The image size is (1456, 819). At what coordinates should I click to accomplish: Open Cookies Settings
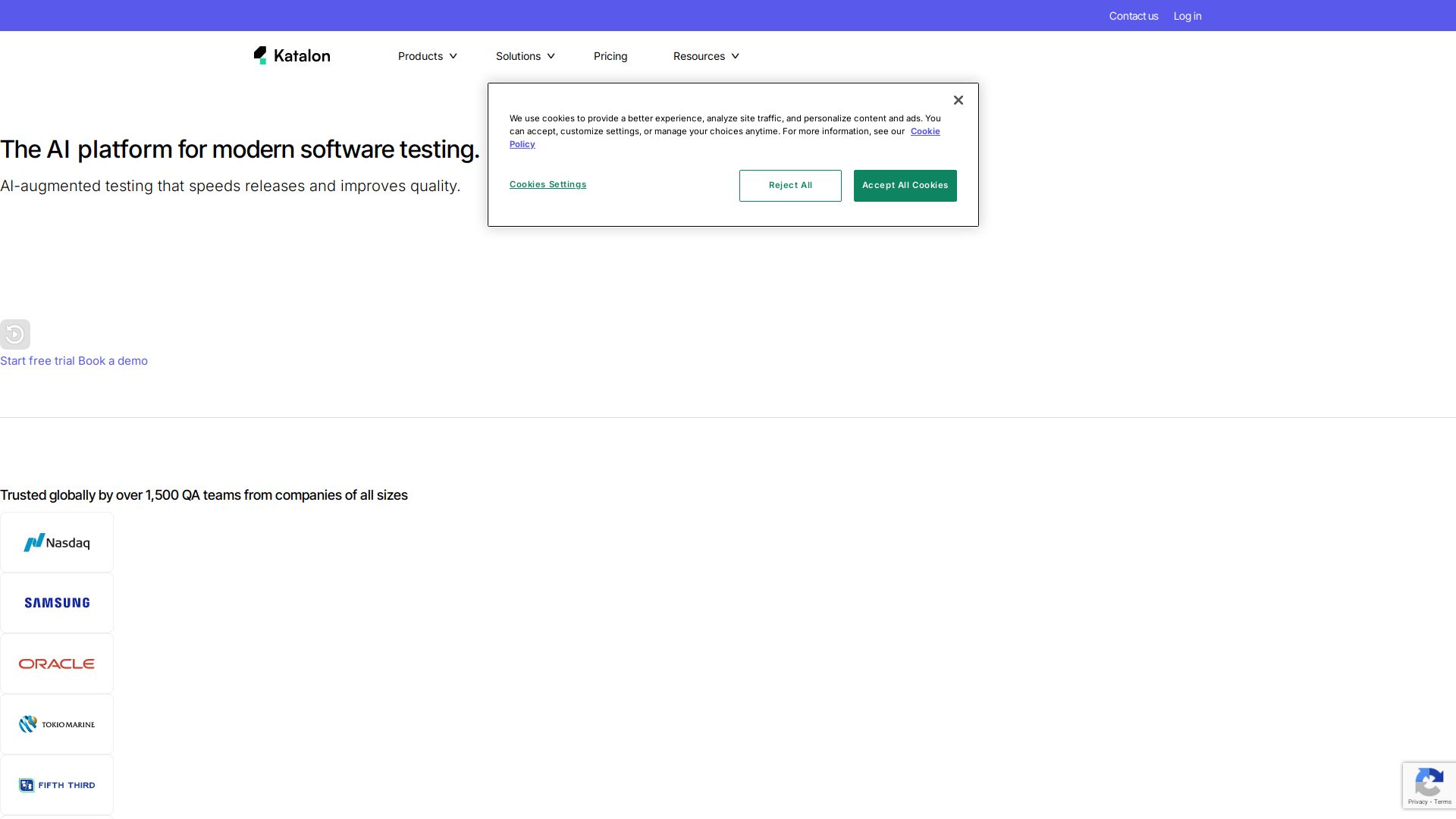[x=548, y=184]
